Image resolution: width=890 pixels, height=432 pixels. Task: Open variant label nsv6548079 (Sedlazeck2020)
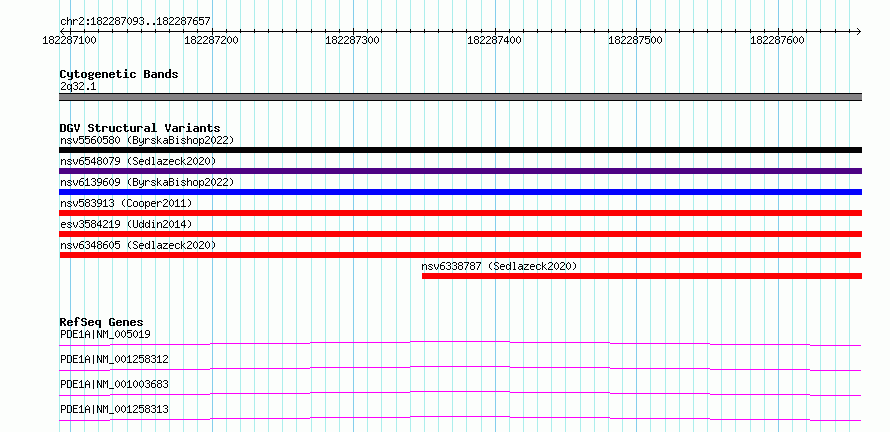(x=138, y=161)
